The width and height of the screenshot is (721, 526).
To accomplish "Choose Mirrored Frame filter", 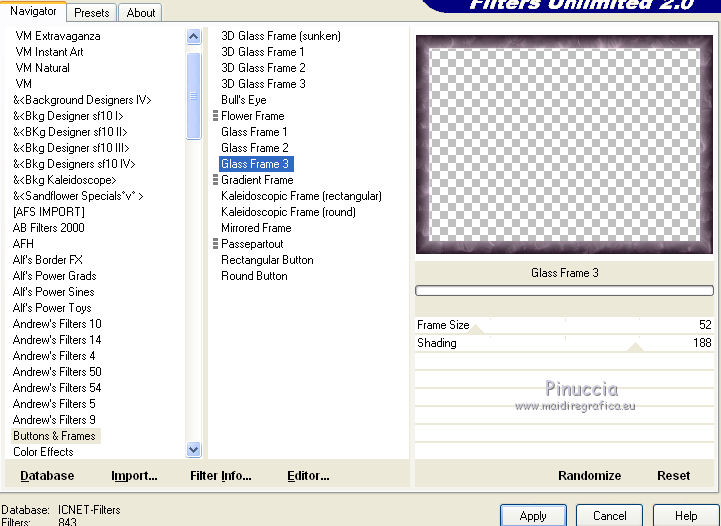I will tap(256, 228).
